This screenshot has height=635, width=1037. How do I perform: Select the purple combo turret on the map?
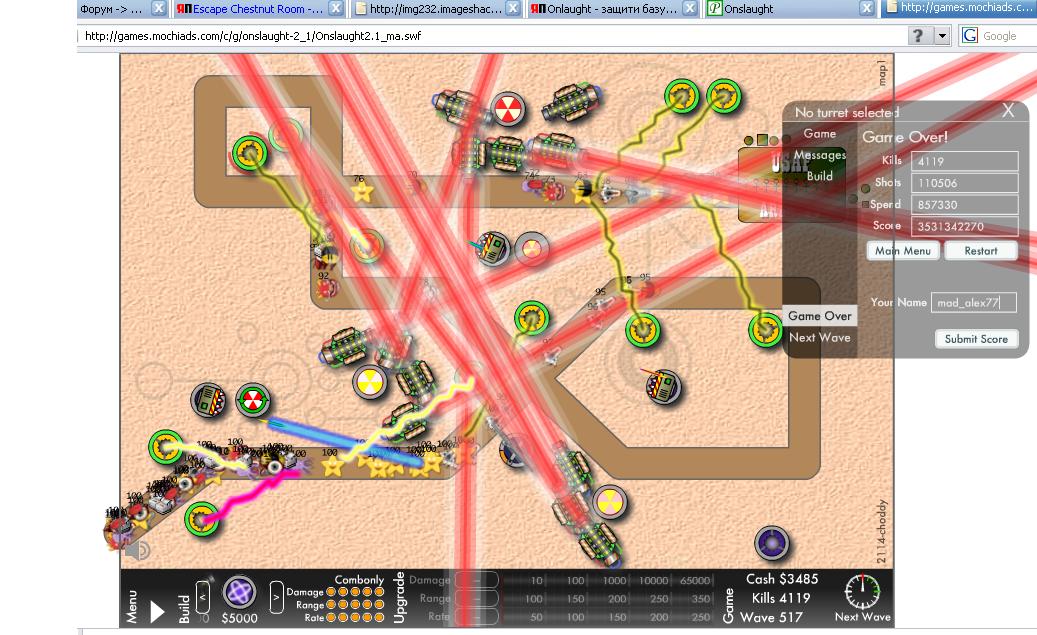click(x=772, y=543)
